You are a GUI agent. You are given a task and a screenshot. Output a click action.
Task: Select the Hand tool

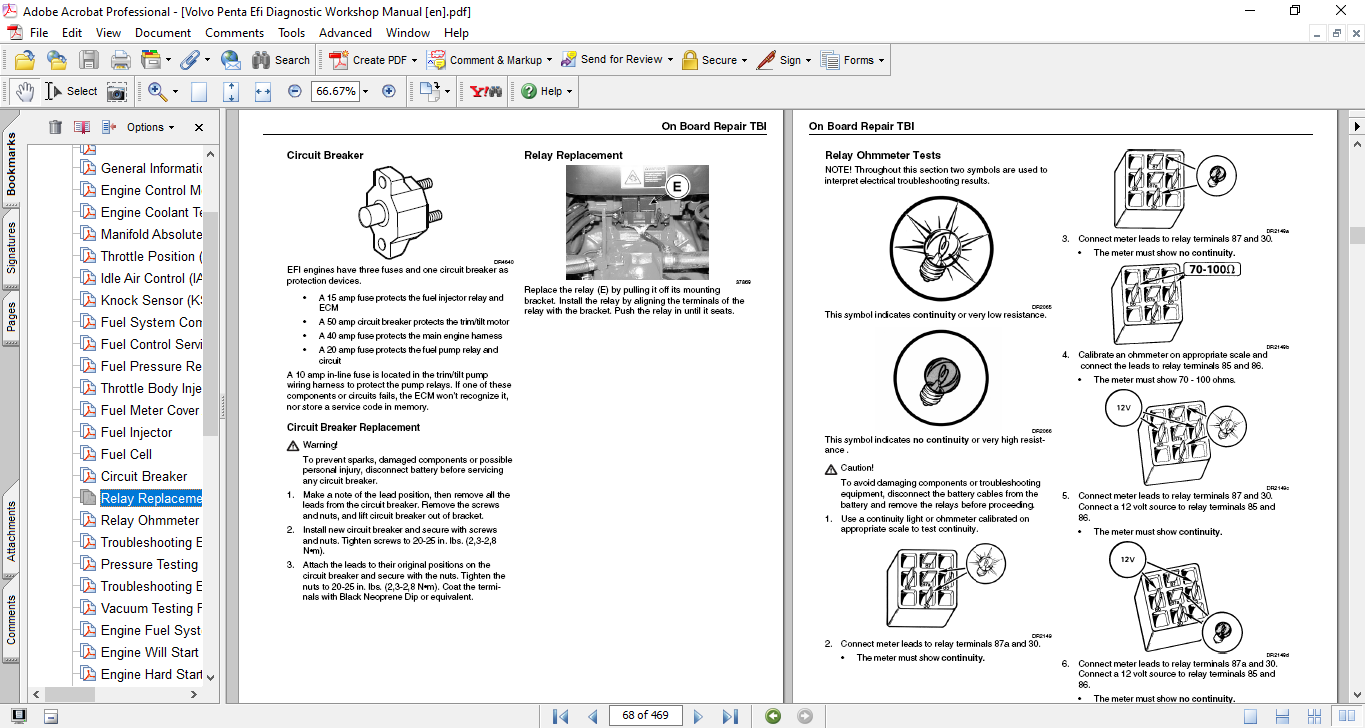pos(24,91)
